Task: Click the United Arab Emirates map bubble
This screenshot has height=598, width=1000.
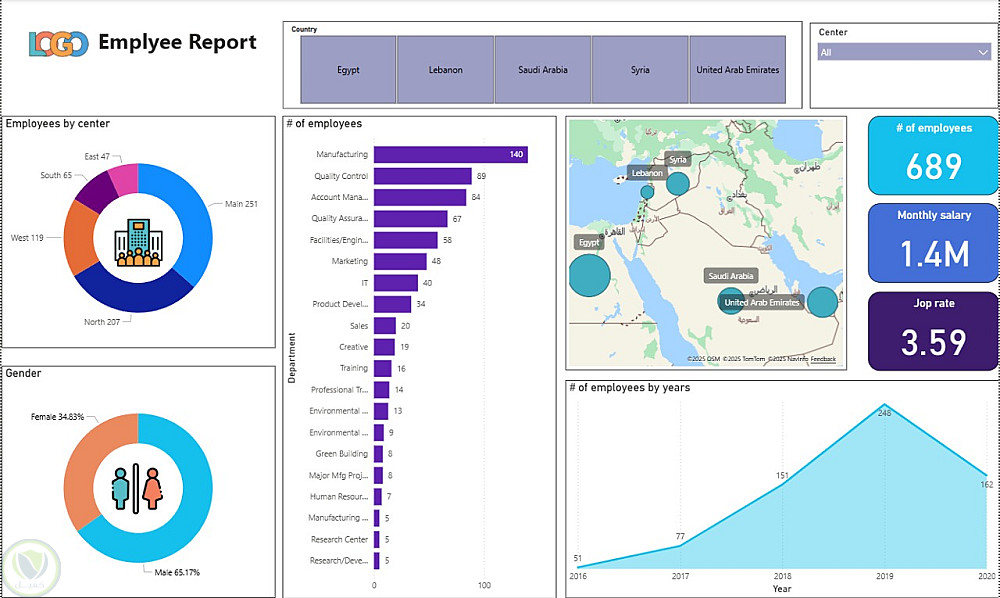Action: (822, 302)
